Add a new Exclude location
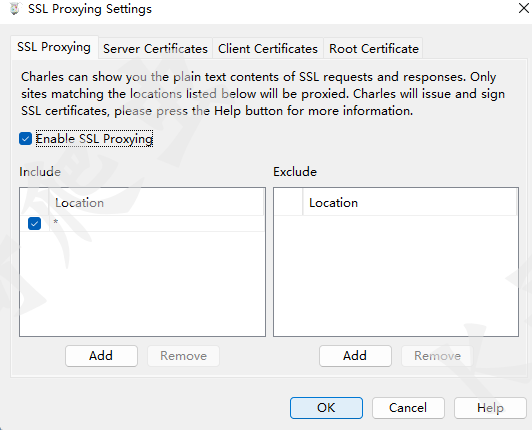This screenshot has height=430, width=532. [355, 356]
